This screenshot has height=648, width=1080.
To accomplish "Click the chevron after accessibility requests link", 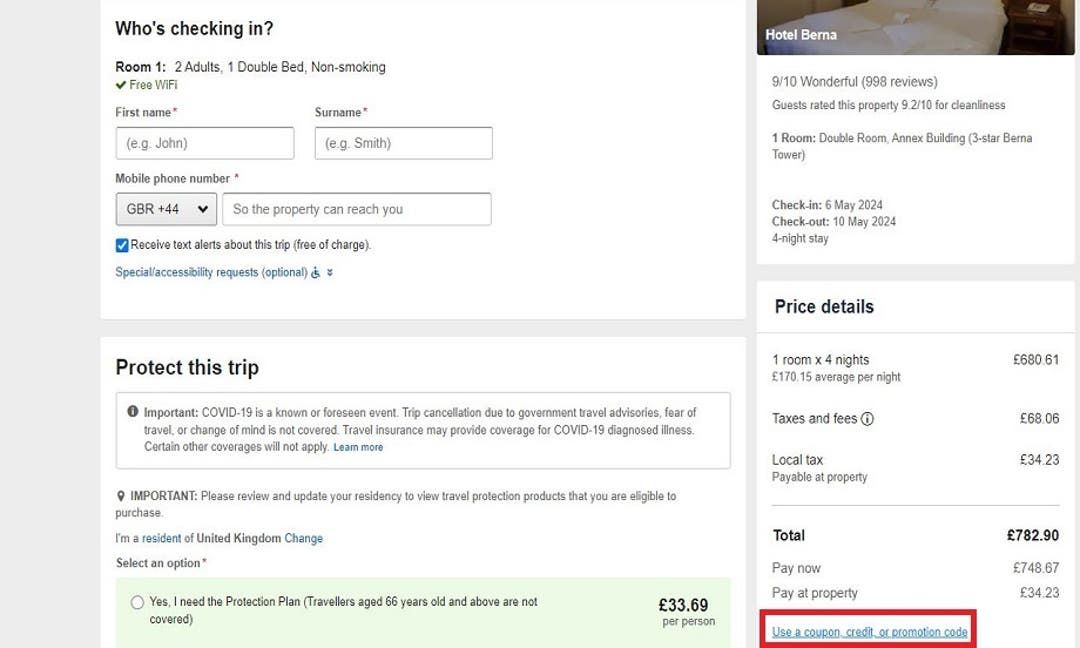I will tap(330, 272).
